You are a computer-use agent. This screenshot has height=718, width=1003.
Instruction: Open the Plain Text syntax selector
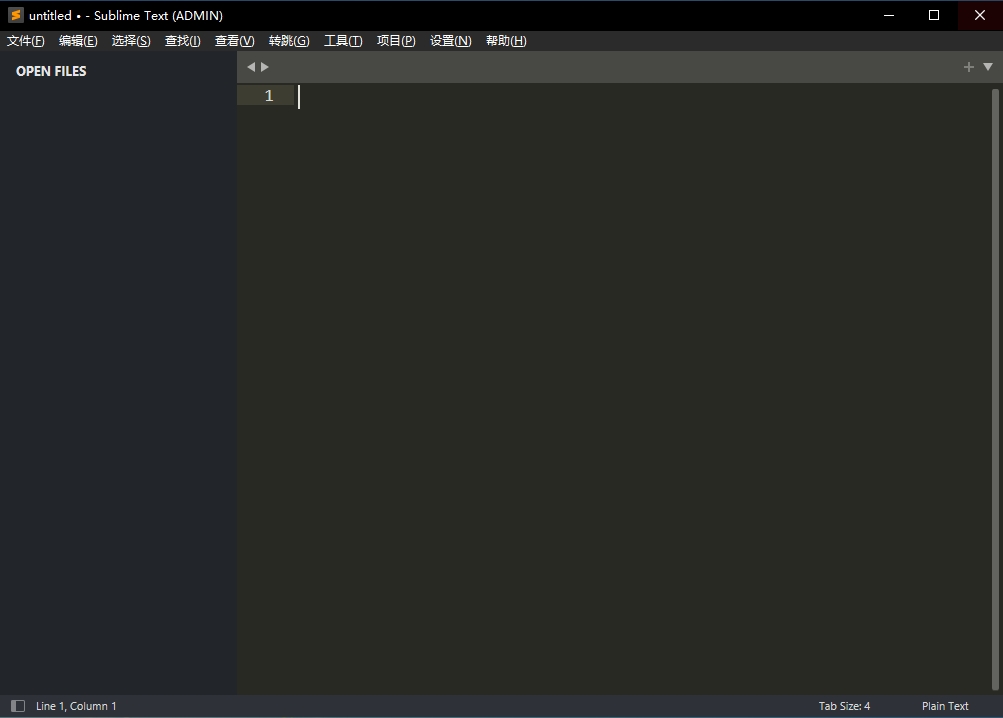(x=945, y=706)
